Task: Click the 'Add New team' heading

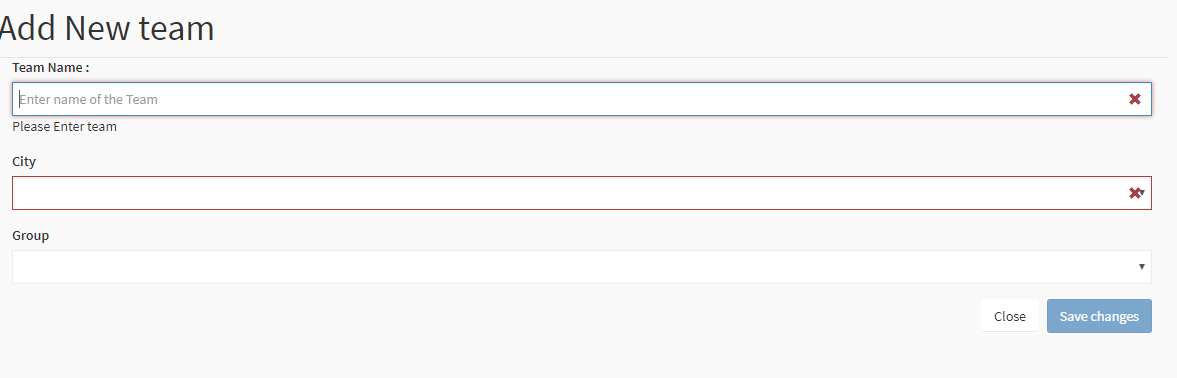Action: pyautogui.click(x=106, y=28)
